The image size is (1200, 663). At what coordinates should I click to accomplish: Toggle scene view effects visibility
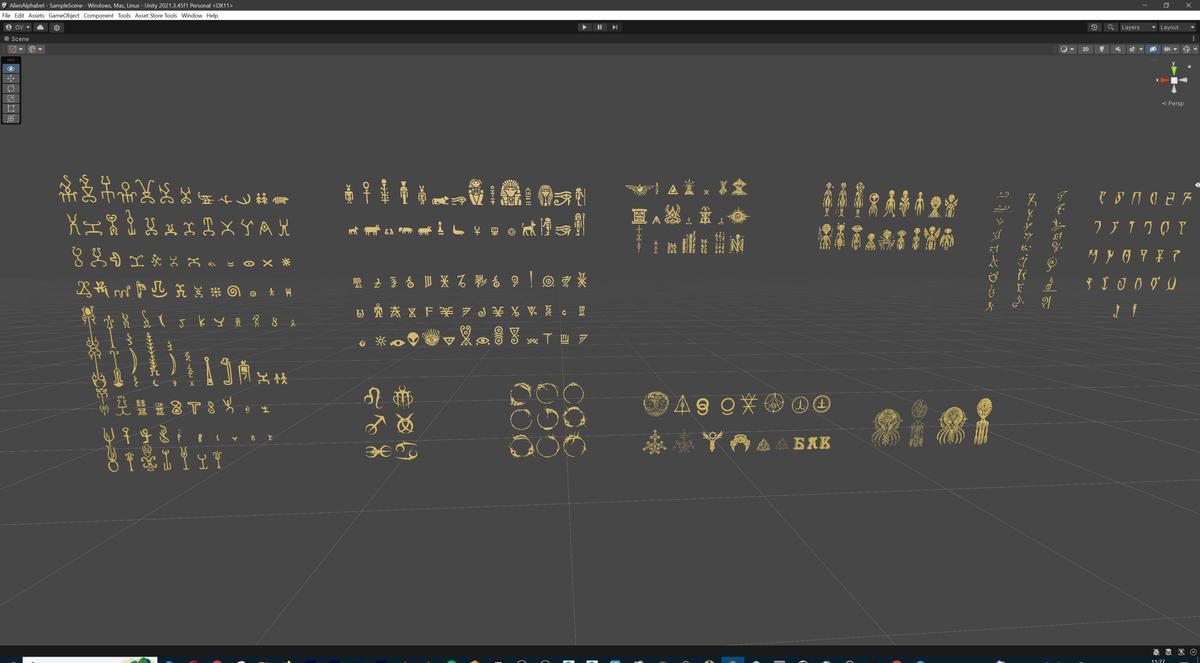[x=1132, y=49]
